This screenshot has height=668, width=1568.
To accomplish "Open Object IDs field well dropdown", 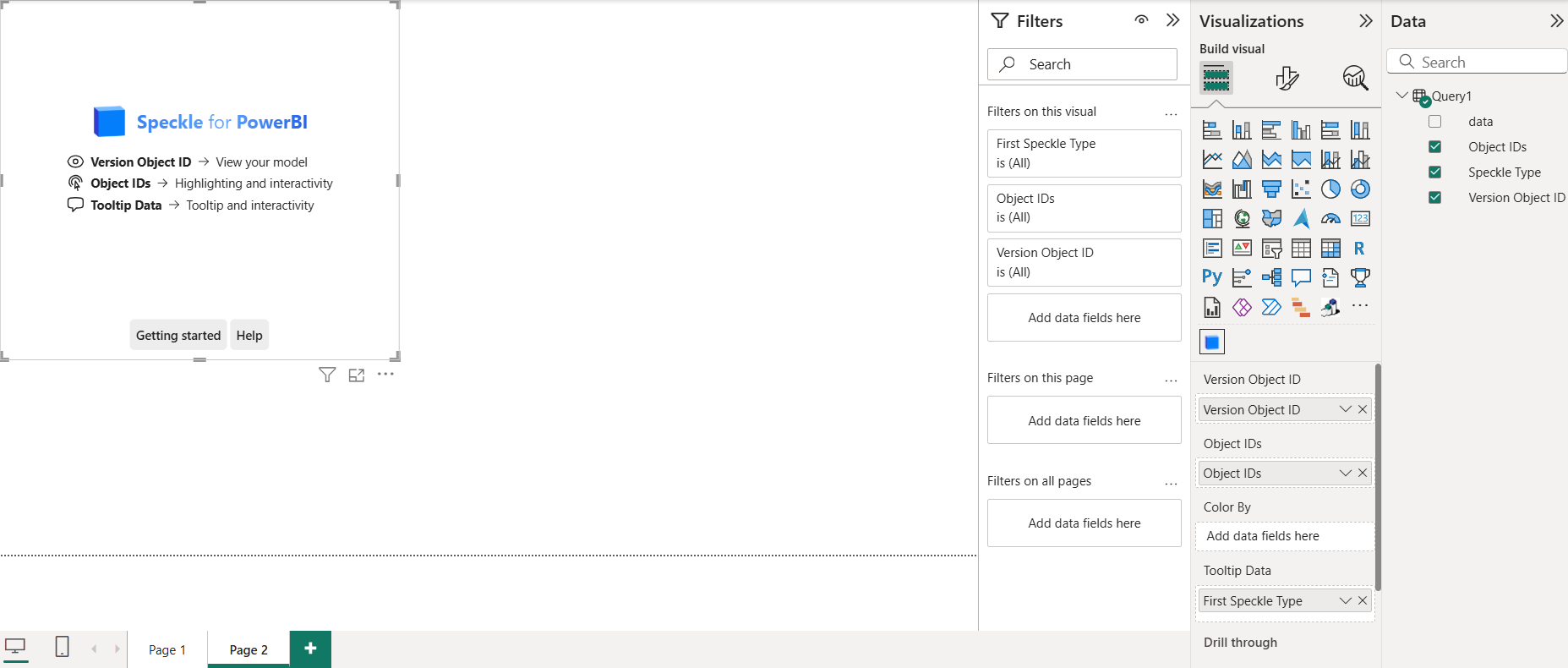I will pos(1346,473).
